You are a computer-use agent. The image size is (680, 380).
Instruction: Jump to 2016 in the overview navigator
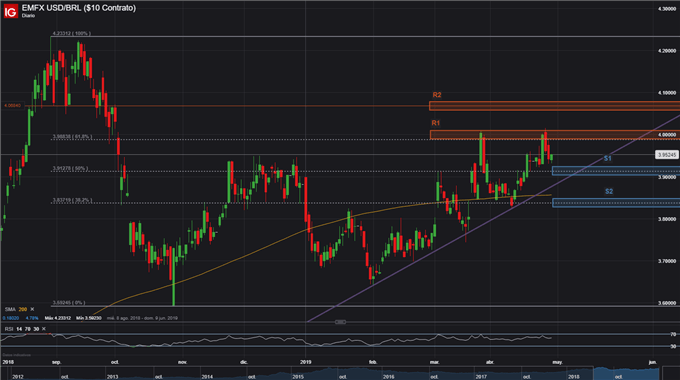pos(389,377)
